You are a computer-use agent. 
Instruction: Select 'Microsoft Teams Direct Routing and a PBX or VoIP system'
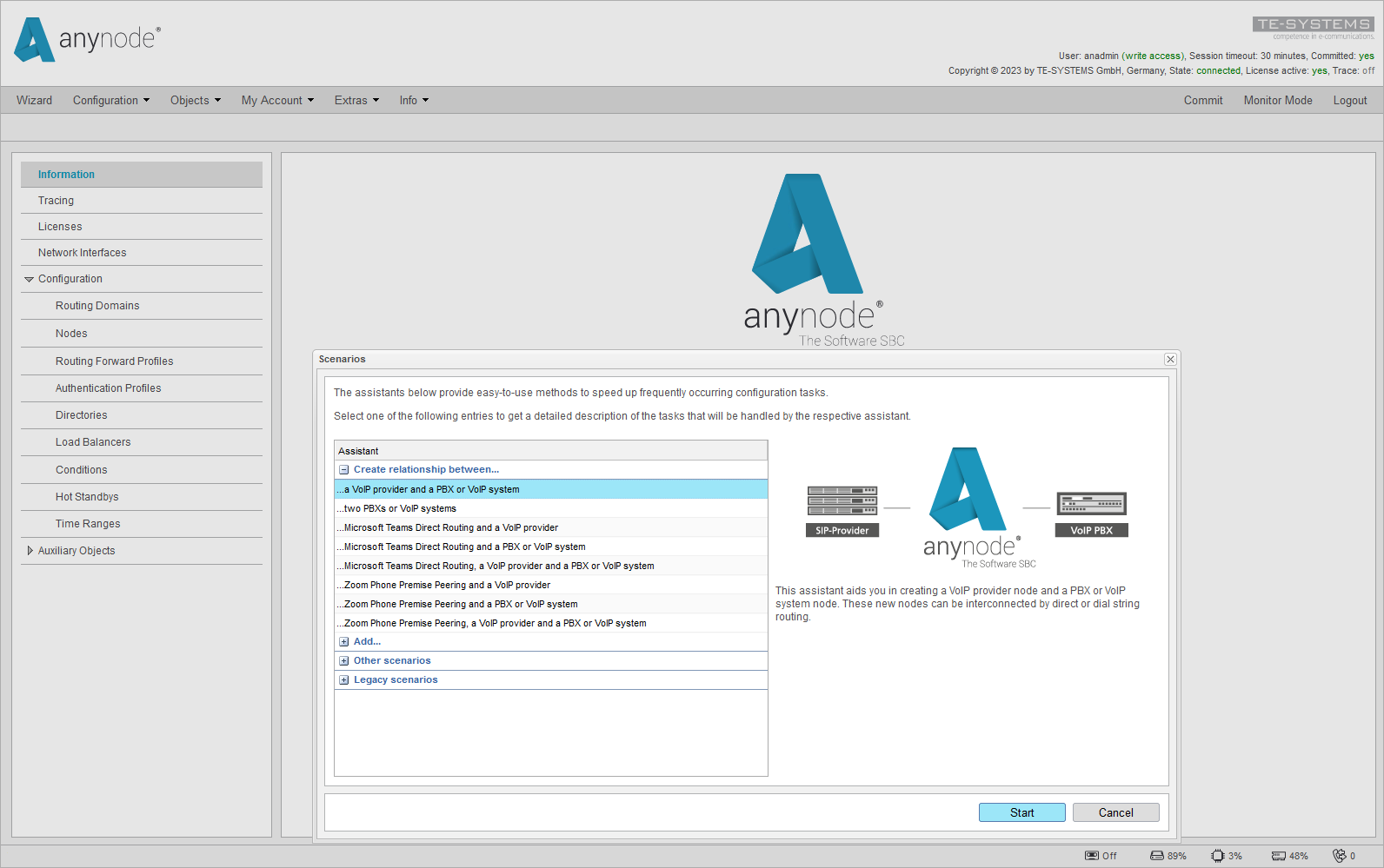pyautogui.click(x=551, y=547)
